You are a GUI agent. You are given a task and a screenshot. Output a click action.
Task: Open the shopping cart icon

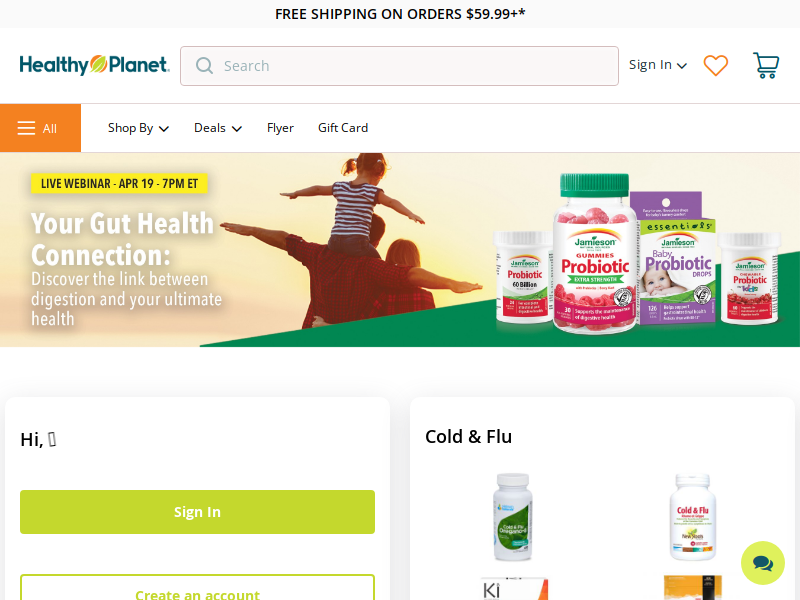(766, 65)
